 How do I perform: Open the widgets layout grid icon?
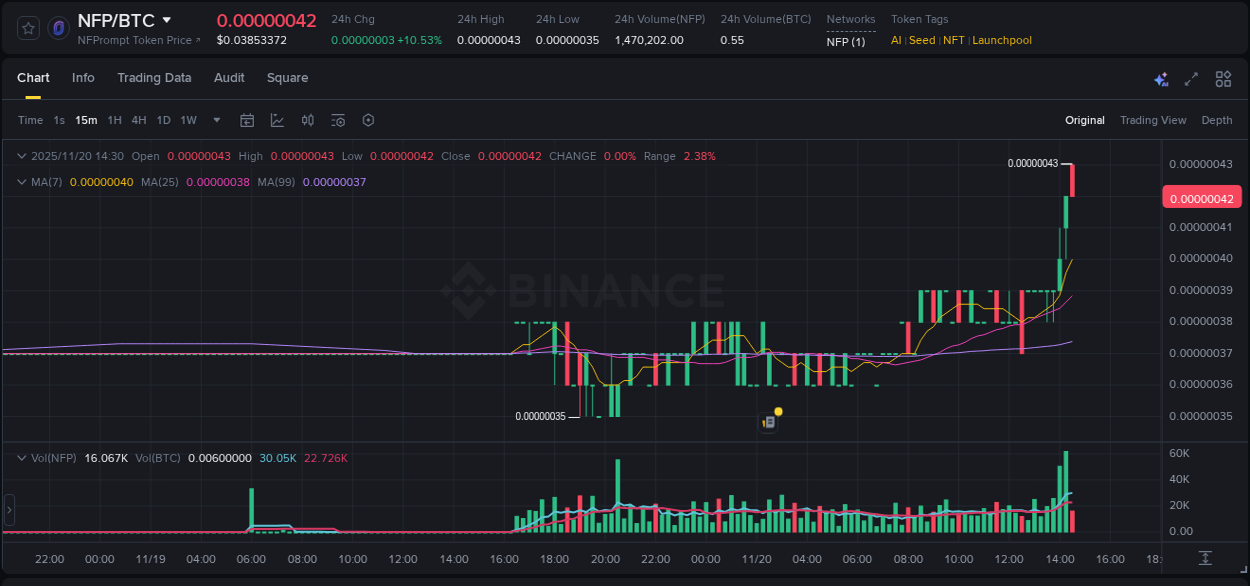pyautogui.click(x=1223, y=78)
